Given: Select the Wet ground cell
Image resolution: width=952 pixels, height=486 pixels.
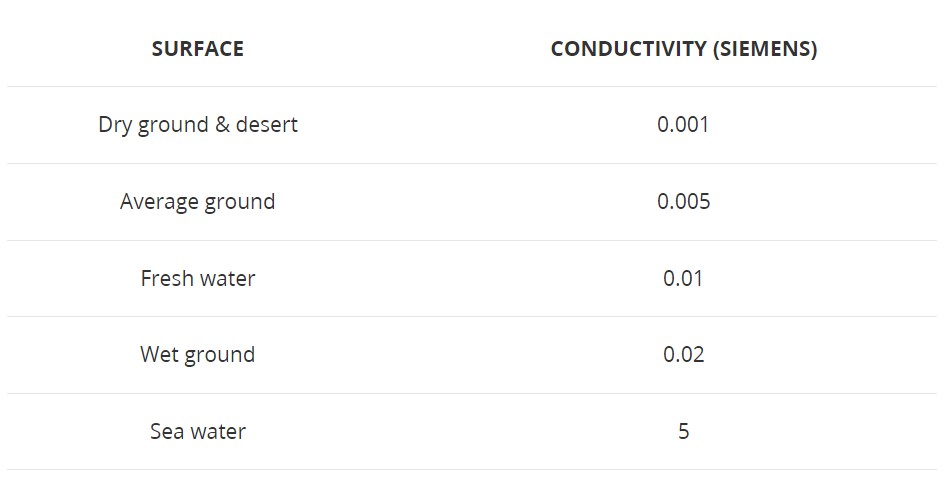Looking at the screenshot, I should point(197,355).
